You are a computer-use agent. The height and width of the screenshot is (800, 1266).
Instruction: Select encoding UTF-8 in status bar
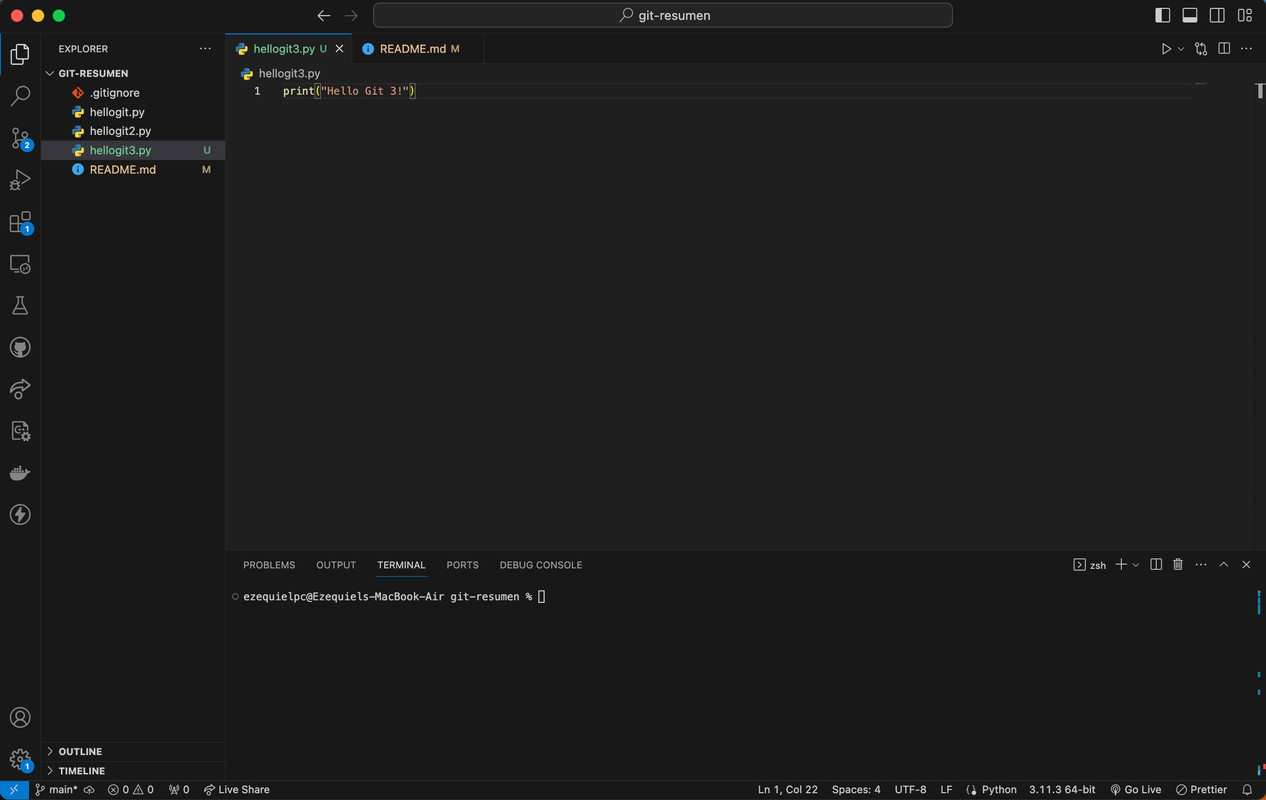coord(910,789)
